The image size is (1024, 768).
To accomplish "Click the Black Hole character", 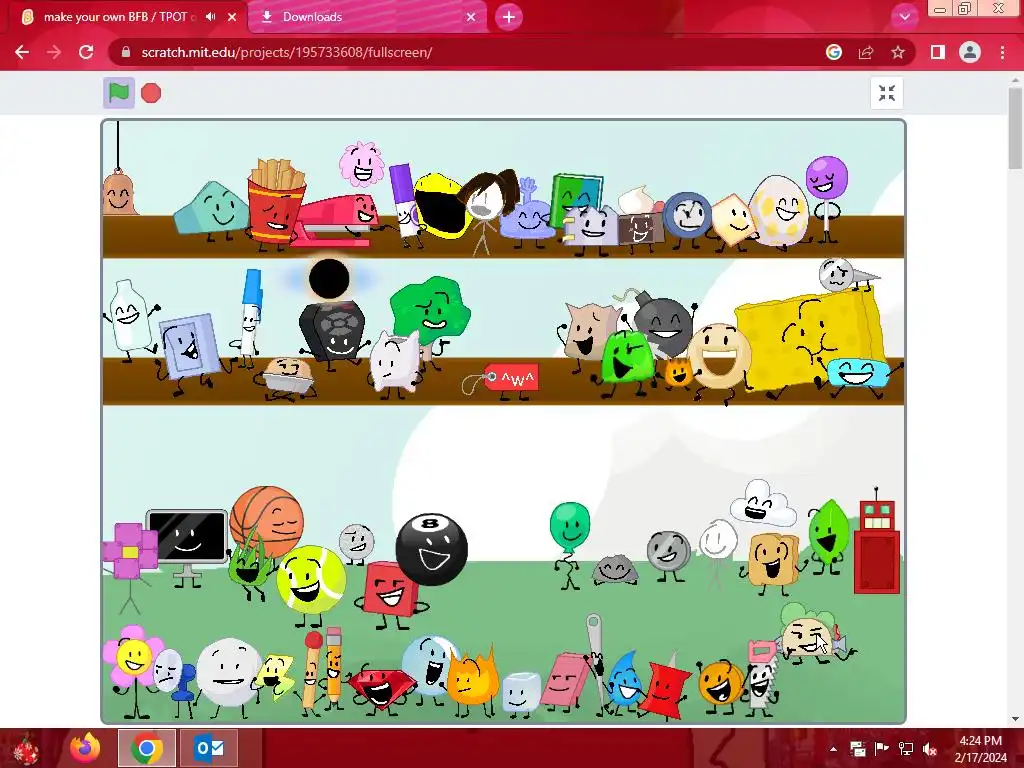I will (328, 279).
